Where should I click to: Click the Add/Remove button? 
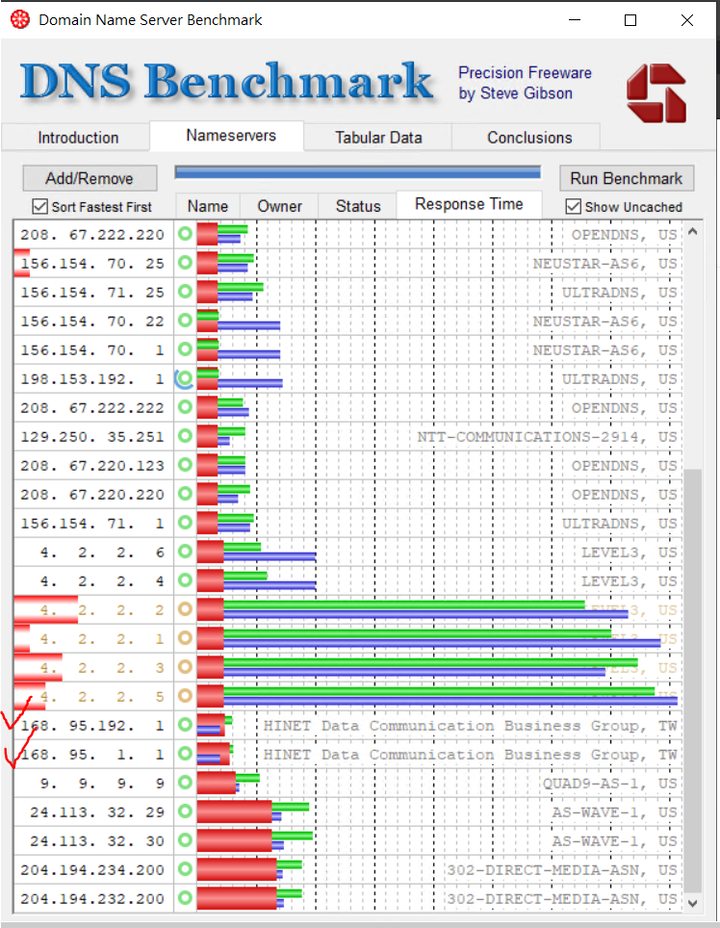pyautogui.click(x=89, y=178)
